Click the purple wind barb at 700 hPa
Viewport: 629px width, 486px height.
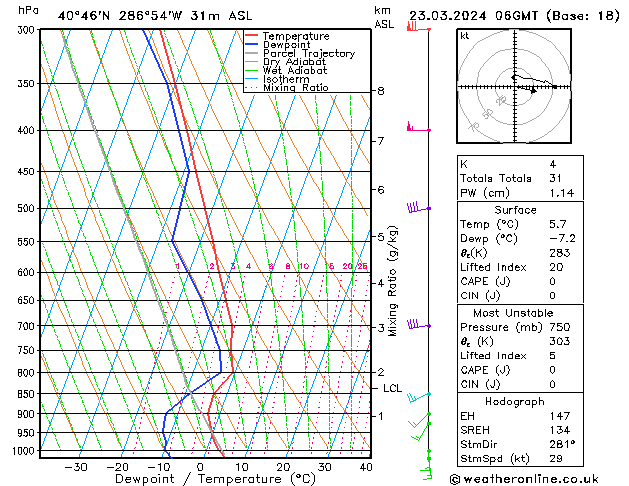(418, 324)
